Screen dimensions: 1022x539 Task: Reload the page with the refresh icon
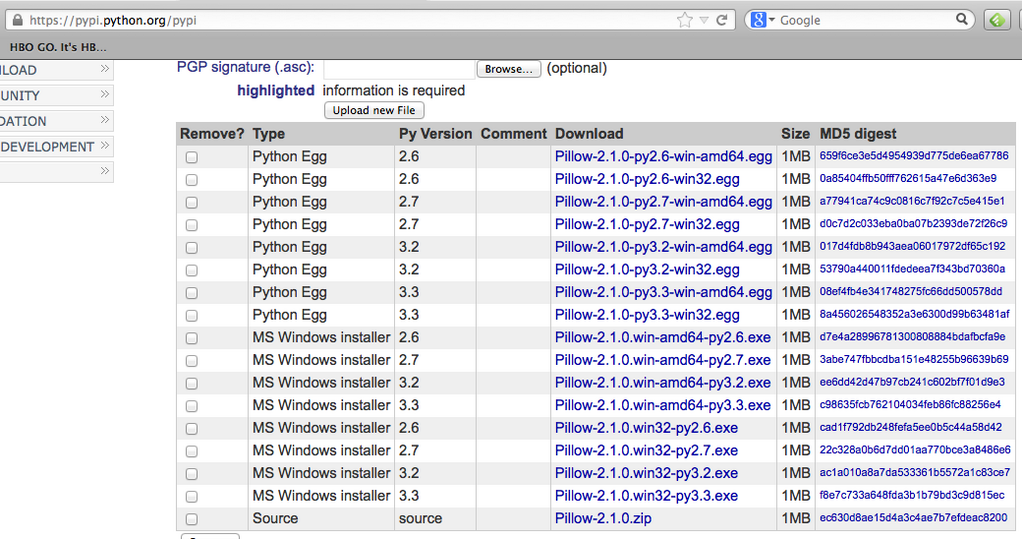click(x=722, y=20)
